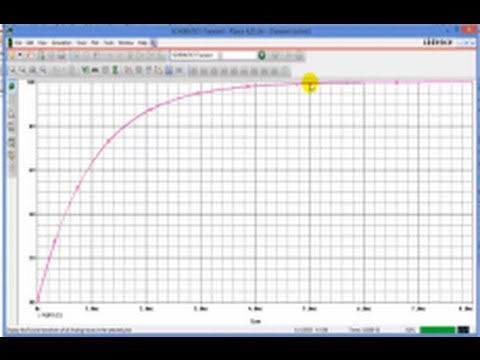Open the Edit menu

(x=30, y=43)
